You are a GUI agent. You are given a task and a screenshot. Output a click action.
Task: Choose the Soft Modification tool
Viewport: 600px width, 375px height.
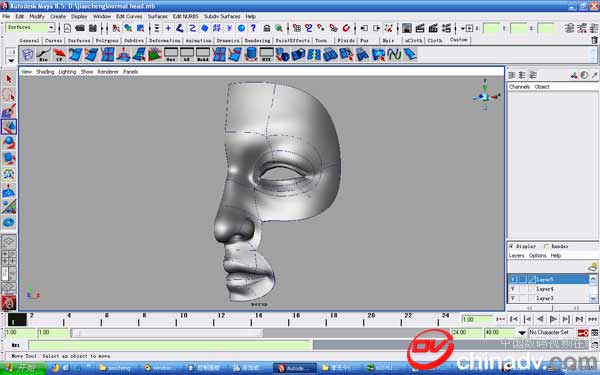click(9, 190)
